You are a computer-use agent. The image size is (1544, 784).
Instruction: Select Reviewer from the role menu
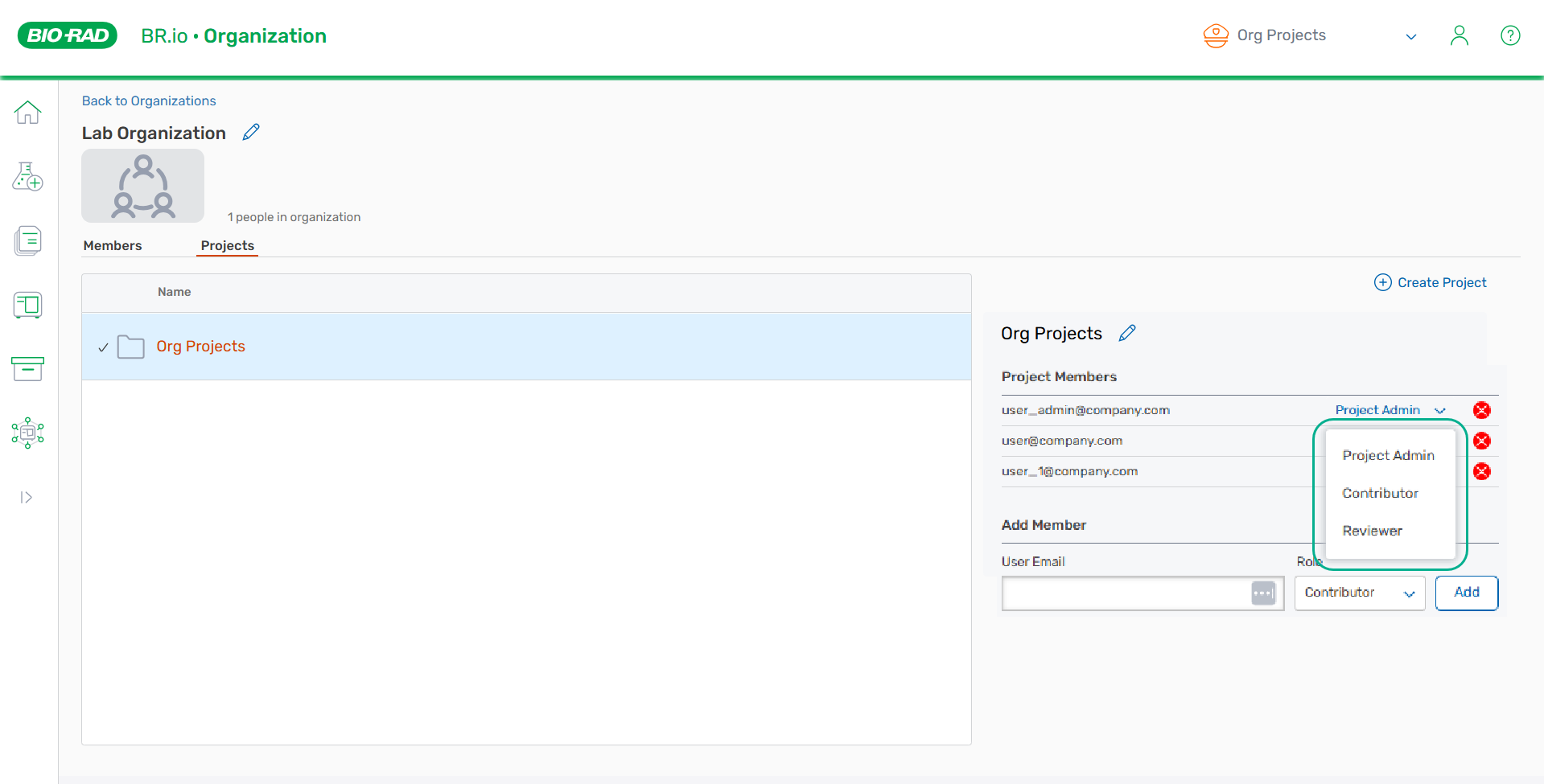[x=1372, y=531]
